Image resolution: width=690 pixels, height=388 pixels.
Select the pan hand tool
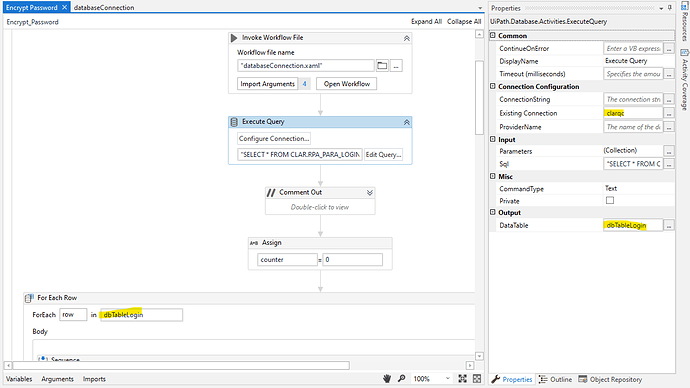(x=387, y=378)
